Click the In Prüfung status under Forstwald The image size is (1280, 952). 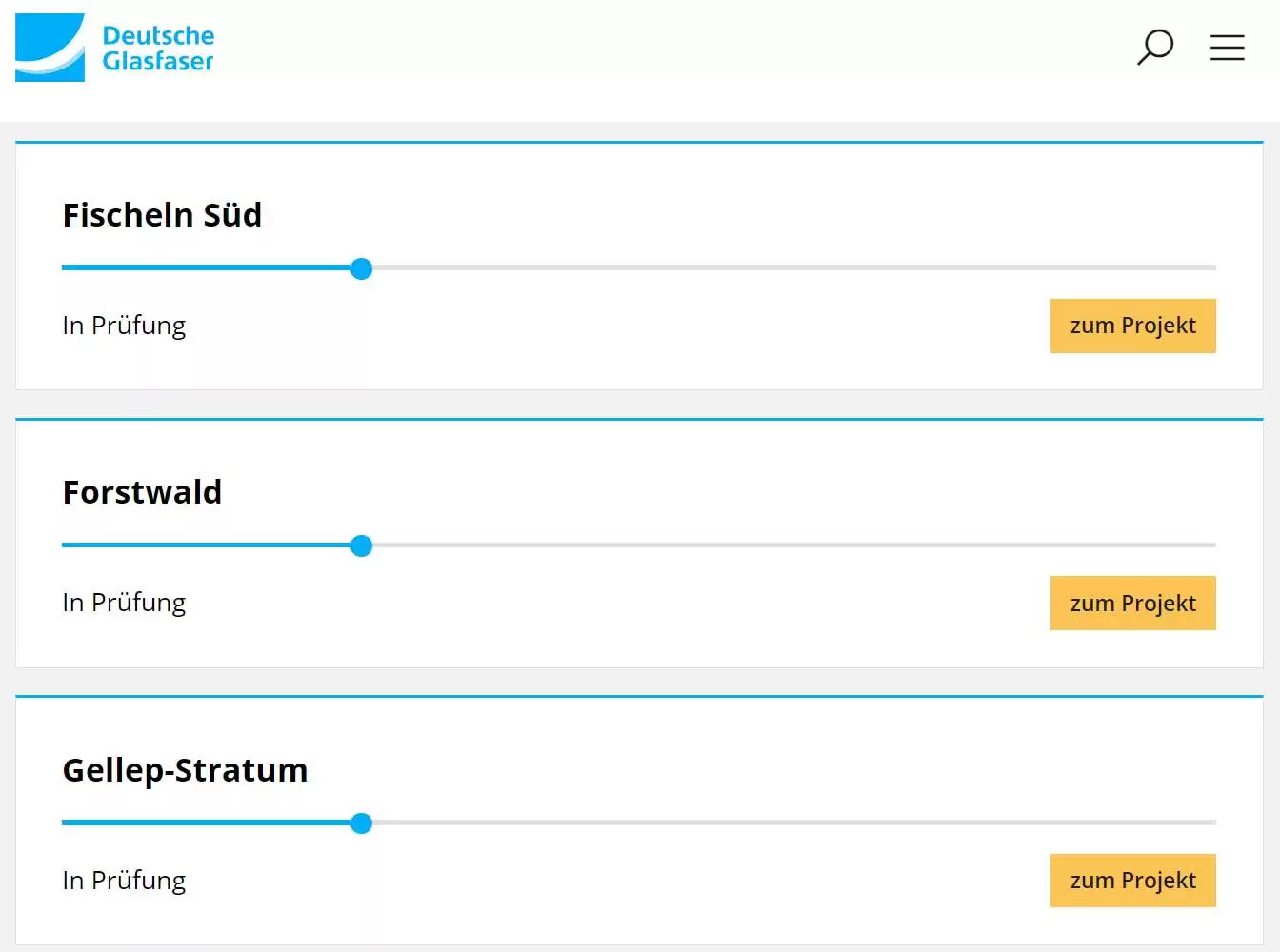[124, 603]
